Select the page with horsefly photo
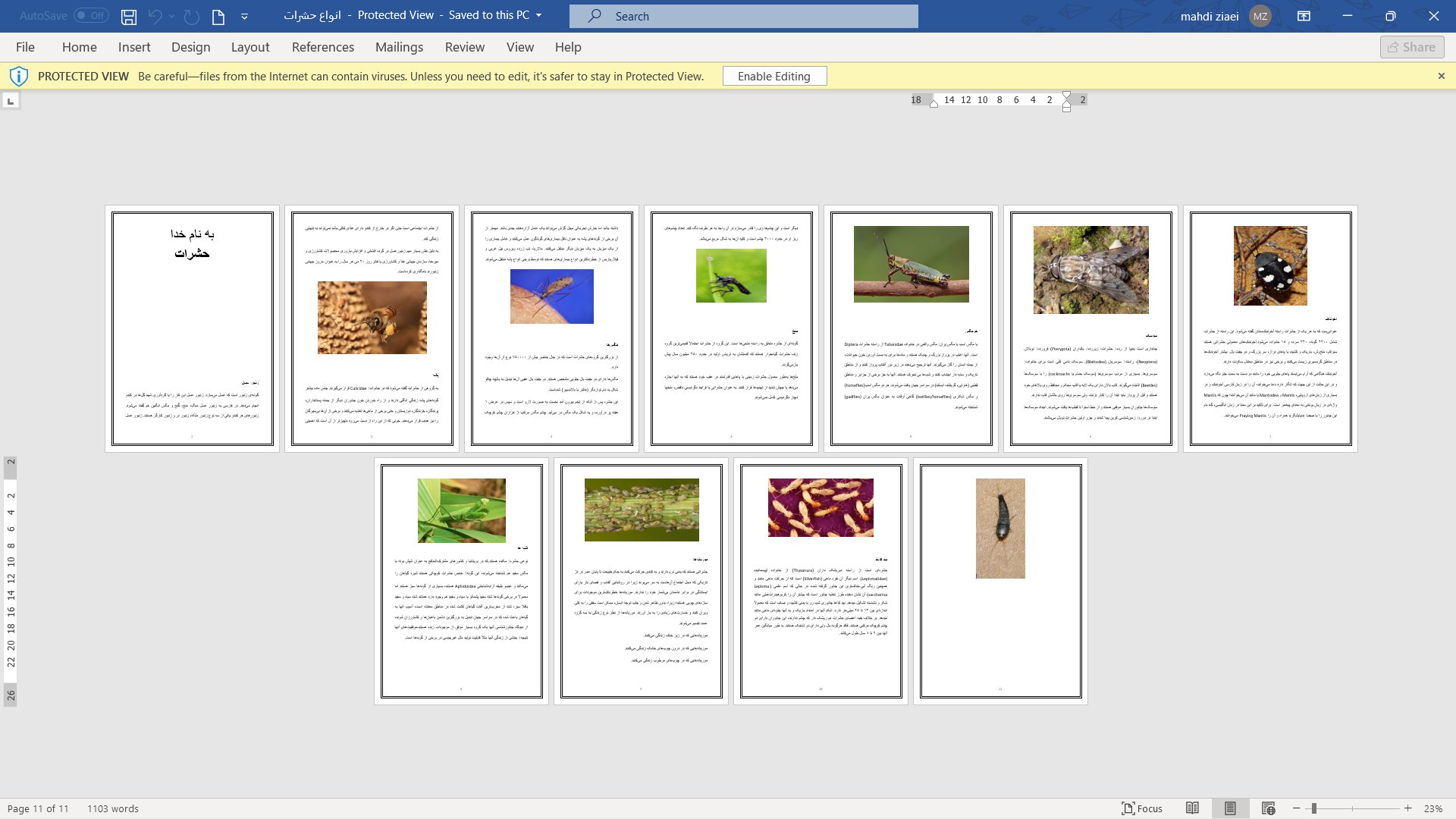1456x819 pixels. pos(1090,328)
